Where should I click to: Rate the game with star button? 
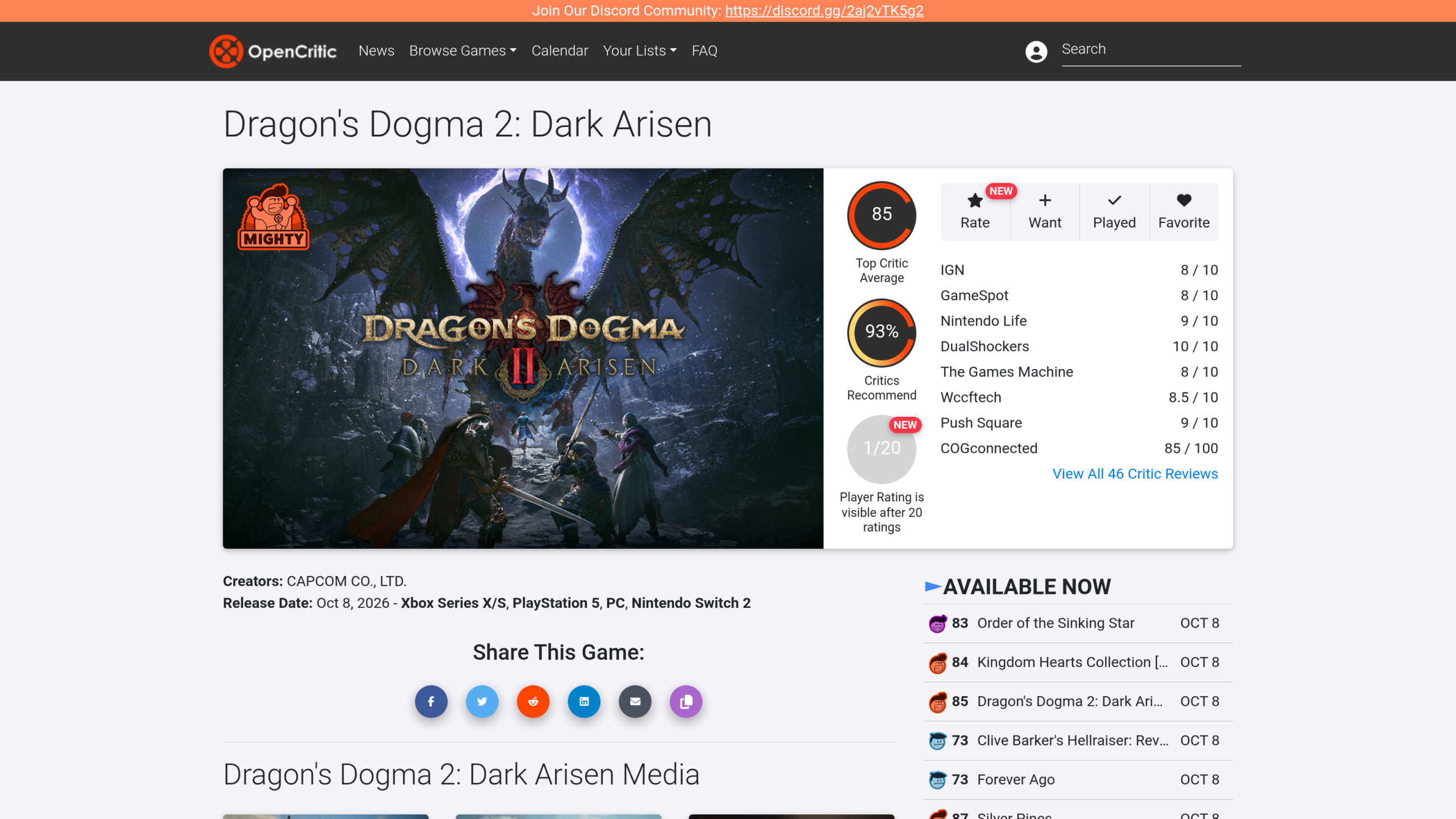coord(975,212)
